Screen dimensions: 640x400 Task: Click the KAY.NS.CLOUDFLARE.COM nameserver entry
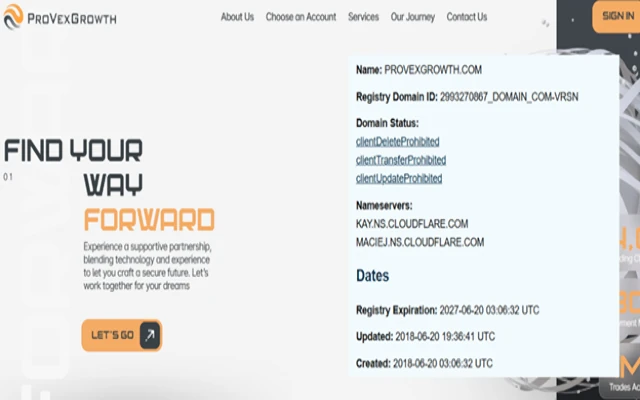click(x=411, y=223)
